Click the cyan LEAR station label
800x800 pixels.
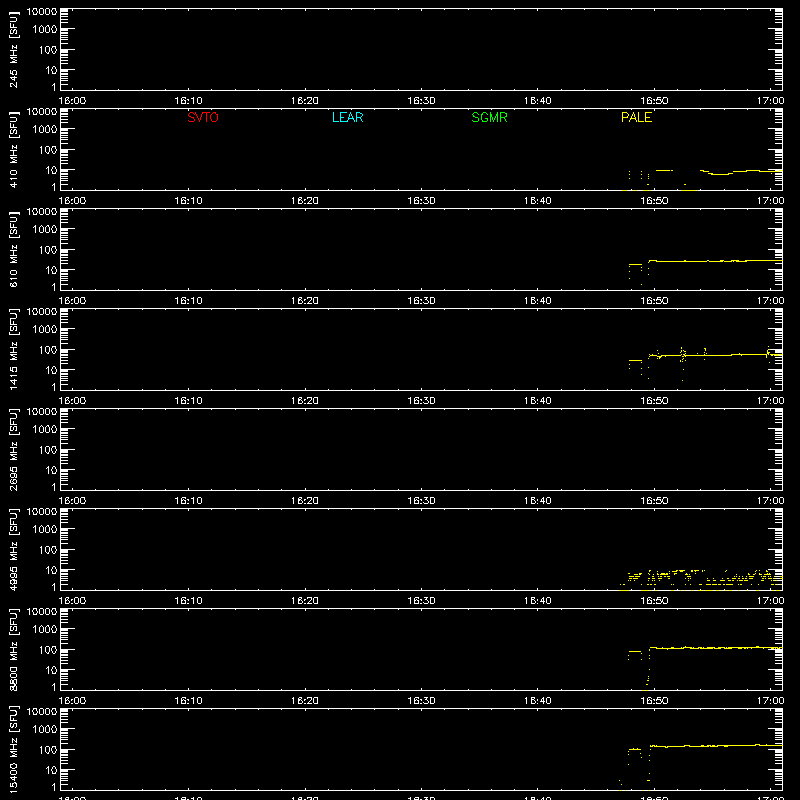tap(347, 117)
